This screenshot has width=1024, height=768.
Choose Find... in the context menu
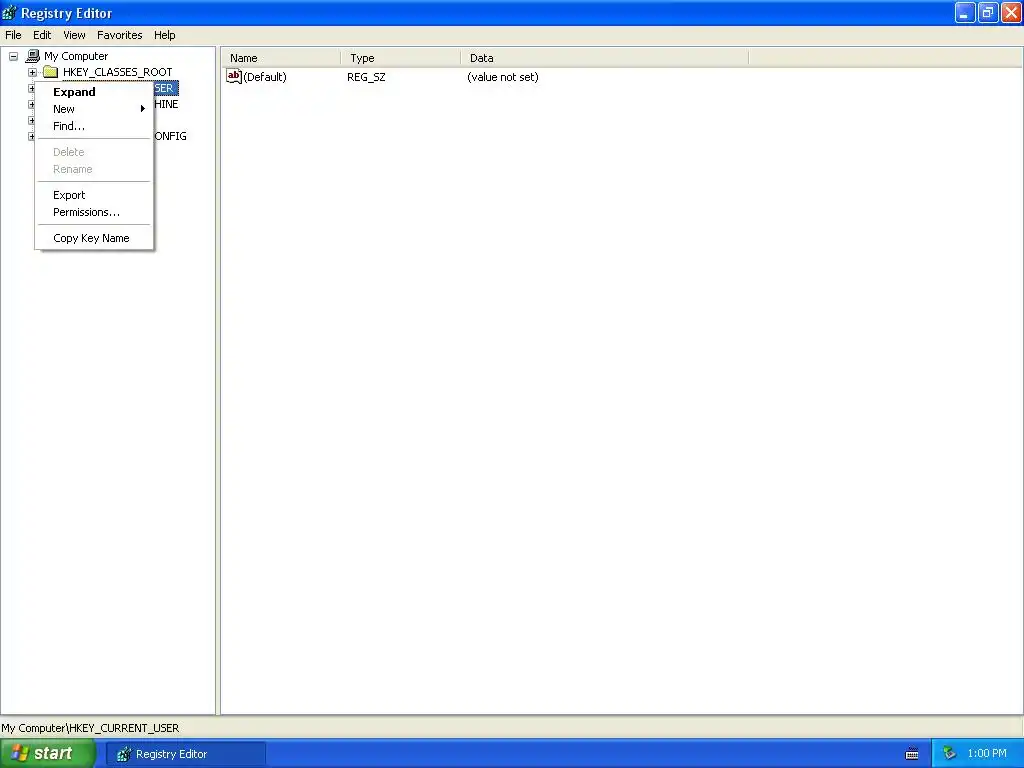point(94,126)
